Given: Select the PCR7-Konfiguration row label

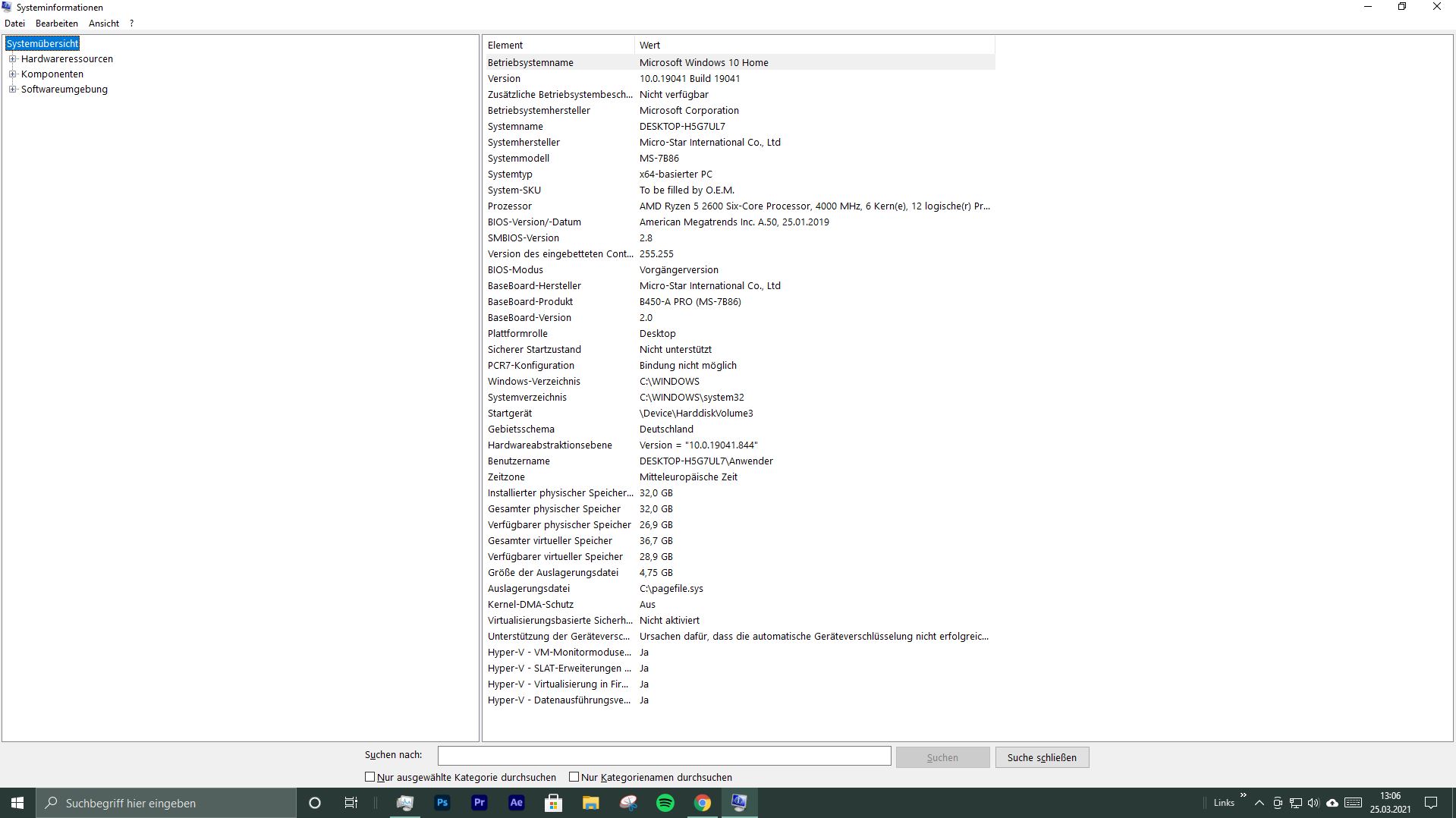Looking at the screenshot, I should (531, 366).
